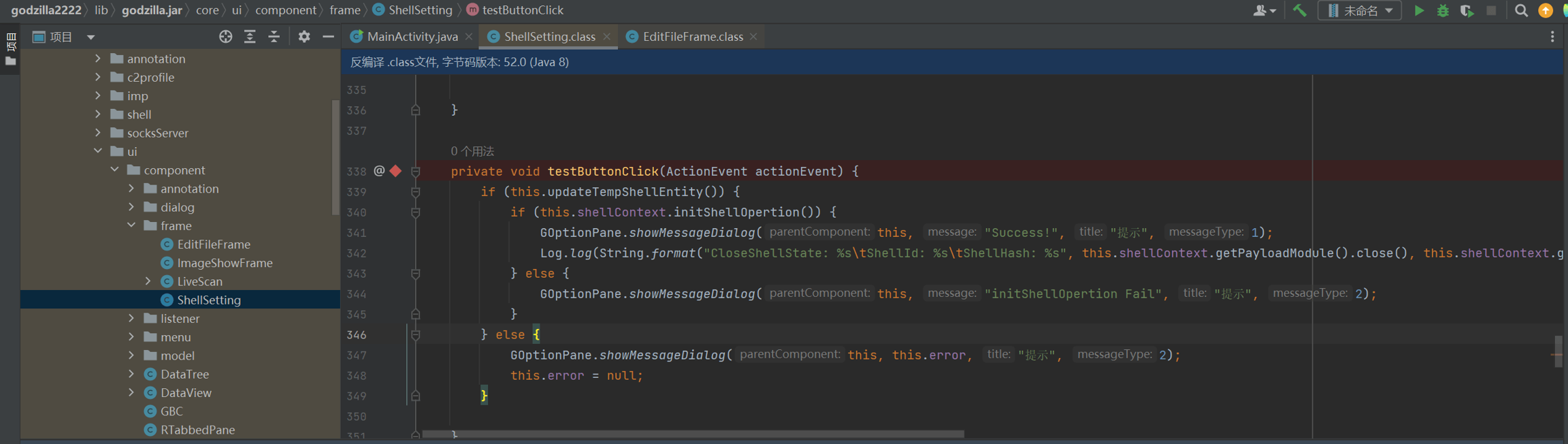Collapse the frame folder
1568x444 pixels.
coord(131,225)
